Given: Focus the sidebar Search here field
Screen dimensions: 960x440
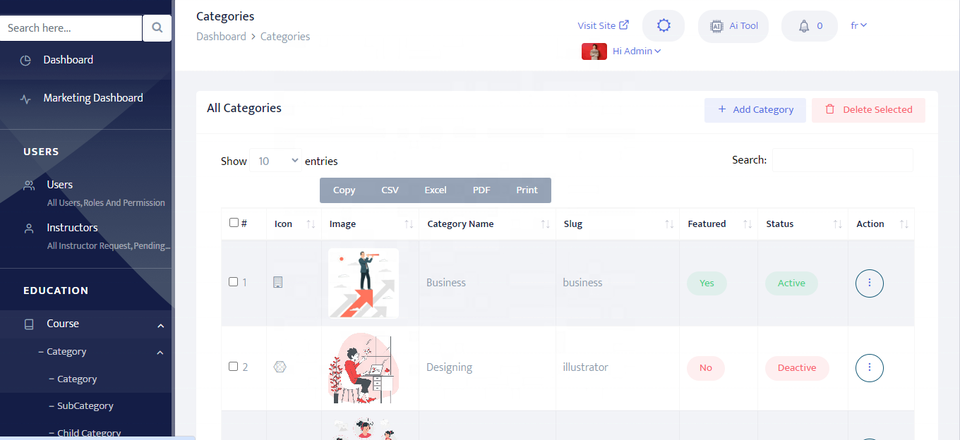Looking at the screenshot, I should click(71, 28).
